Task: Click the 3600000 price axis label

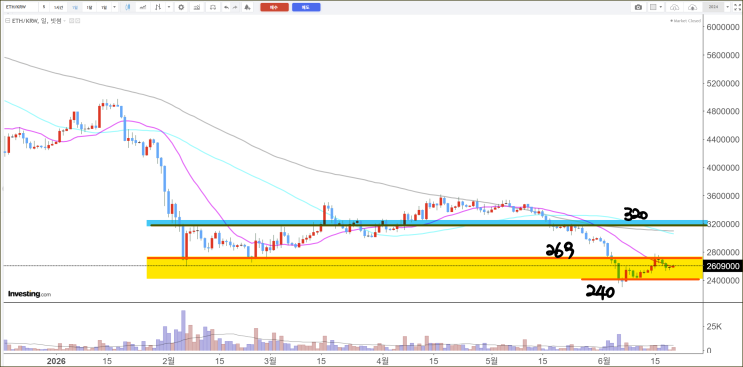Action: coord(723,196)
